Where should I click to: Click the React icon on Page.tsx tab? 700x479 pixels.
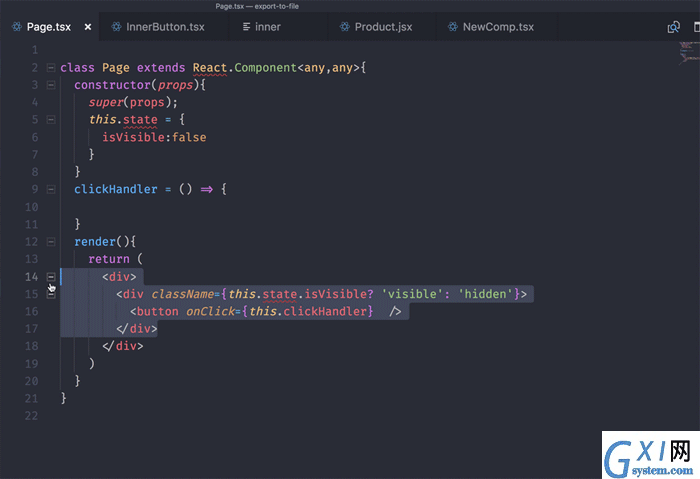(17, 27)
